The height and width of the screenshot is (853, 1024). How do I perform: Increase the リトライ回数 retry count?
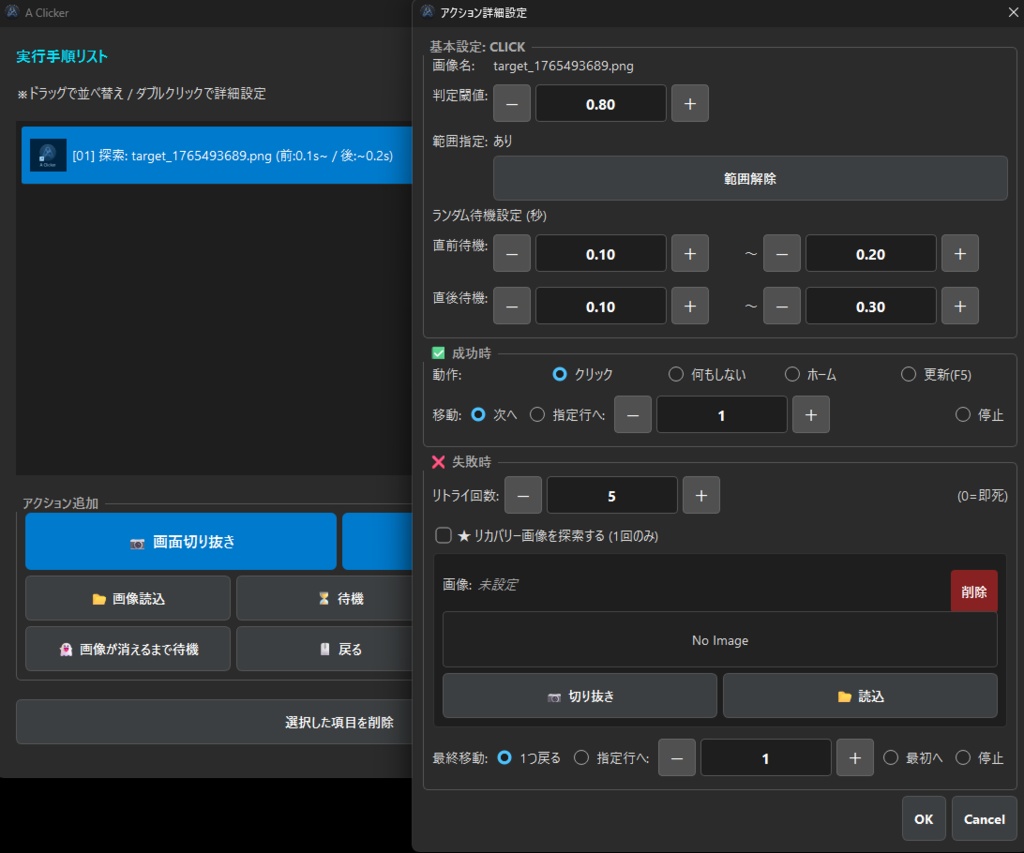(x=701, y=495)
